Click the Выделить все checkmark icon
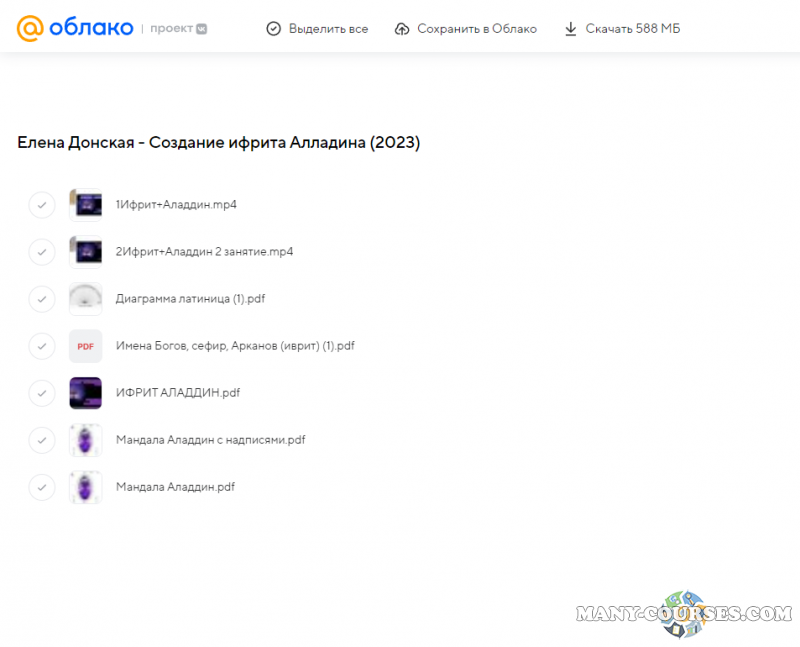 tap(273, 29)
